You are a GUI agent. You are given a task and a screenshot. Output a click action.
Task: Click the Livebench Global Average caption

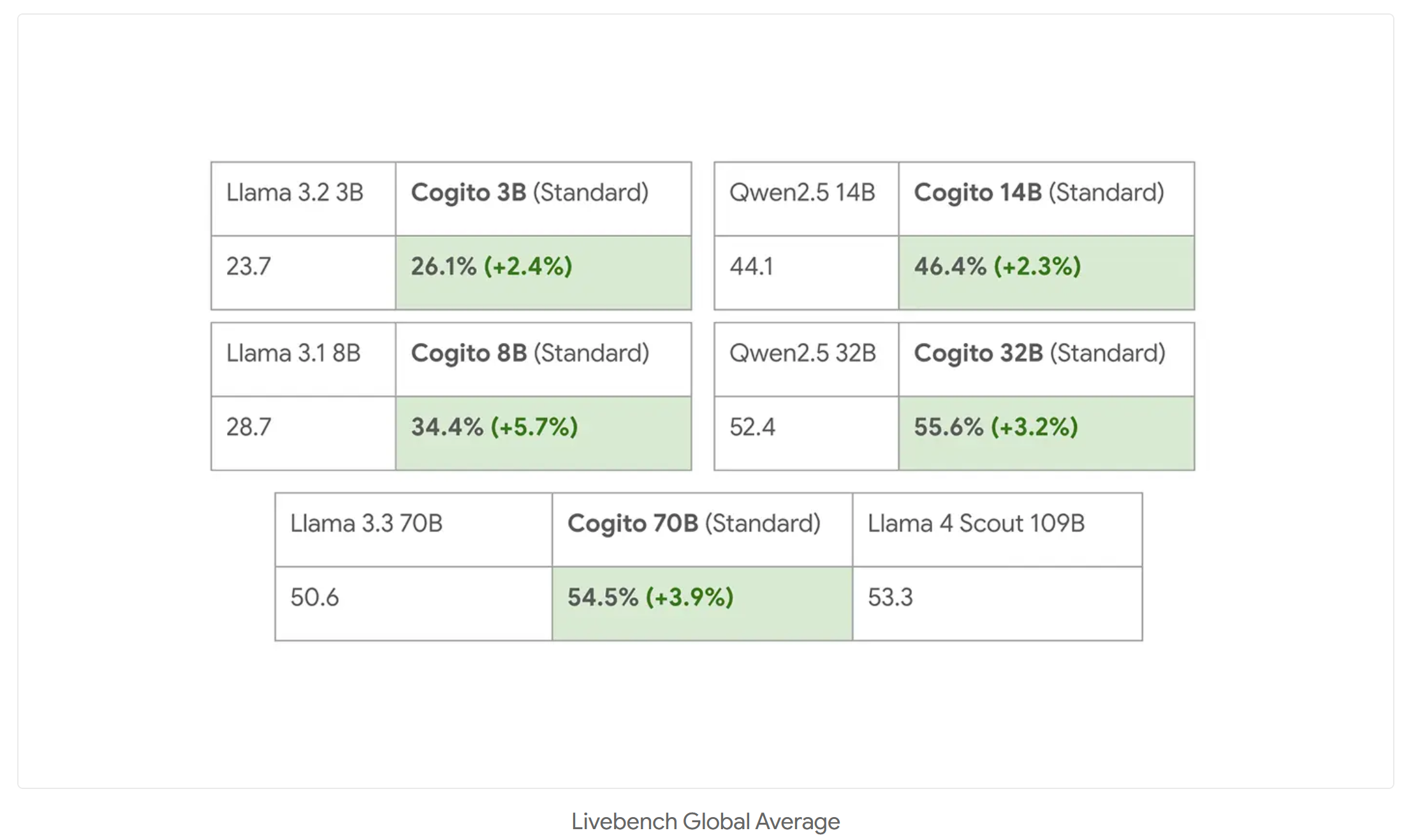705,821
